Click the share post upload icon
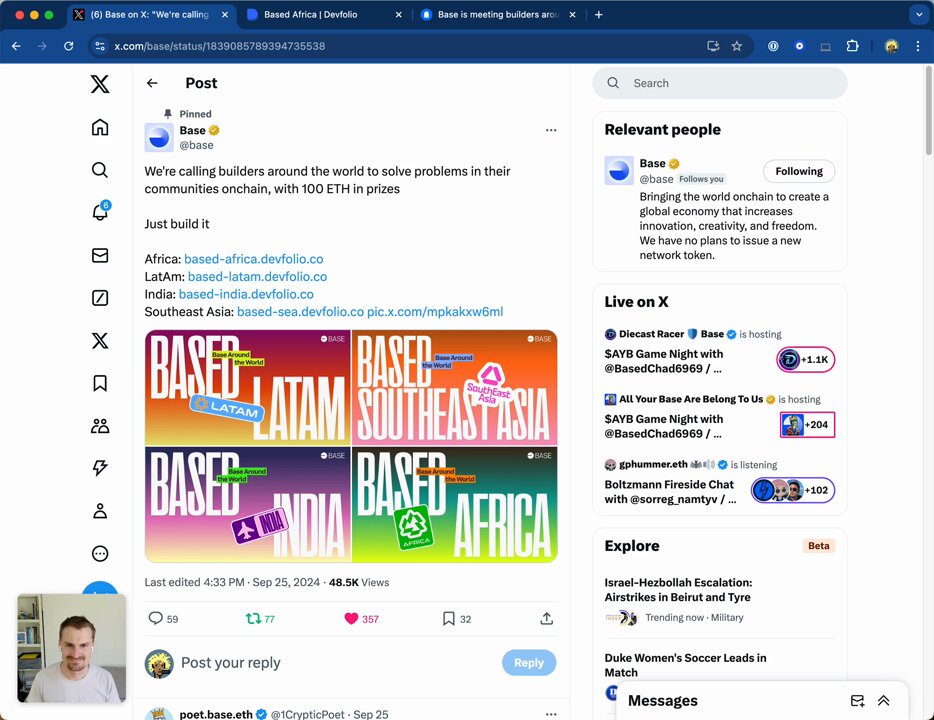This screenshot has width=934, height=720. coord(546,619)
